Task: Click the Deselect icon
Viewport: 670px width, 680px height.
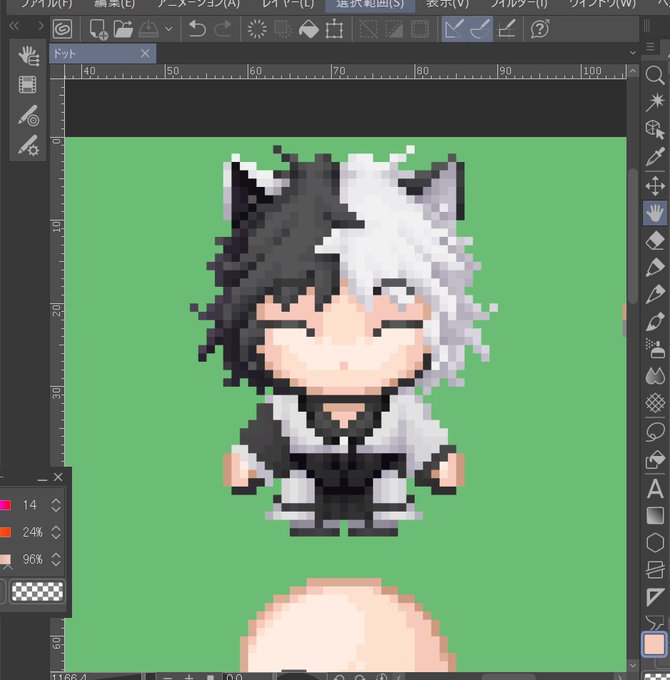Action: click(x=369, y=29)
